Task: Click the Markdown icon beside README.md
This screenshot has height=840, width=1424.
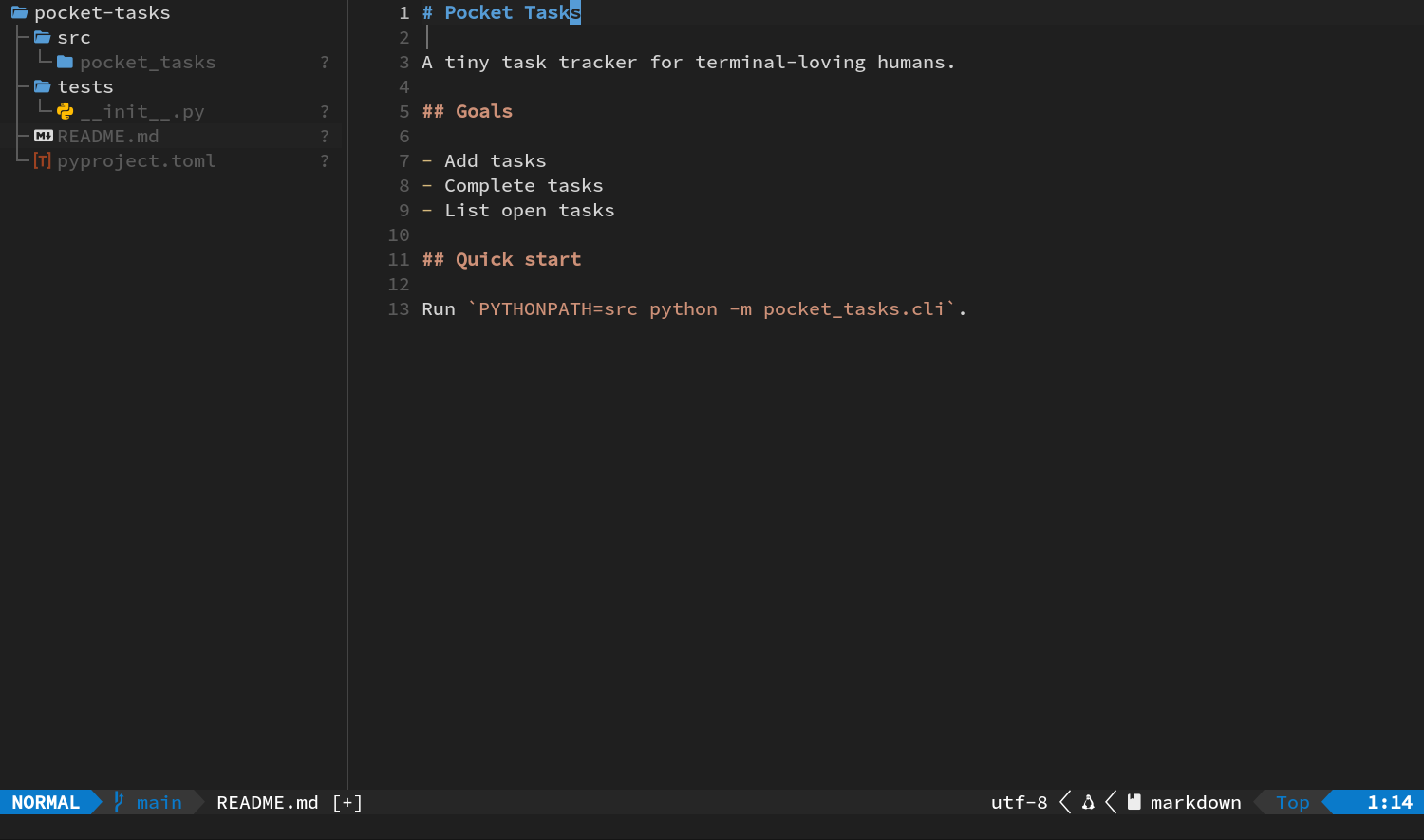Action: (43, 136)
